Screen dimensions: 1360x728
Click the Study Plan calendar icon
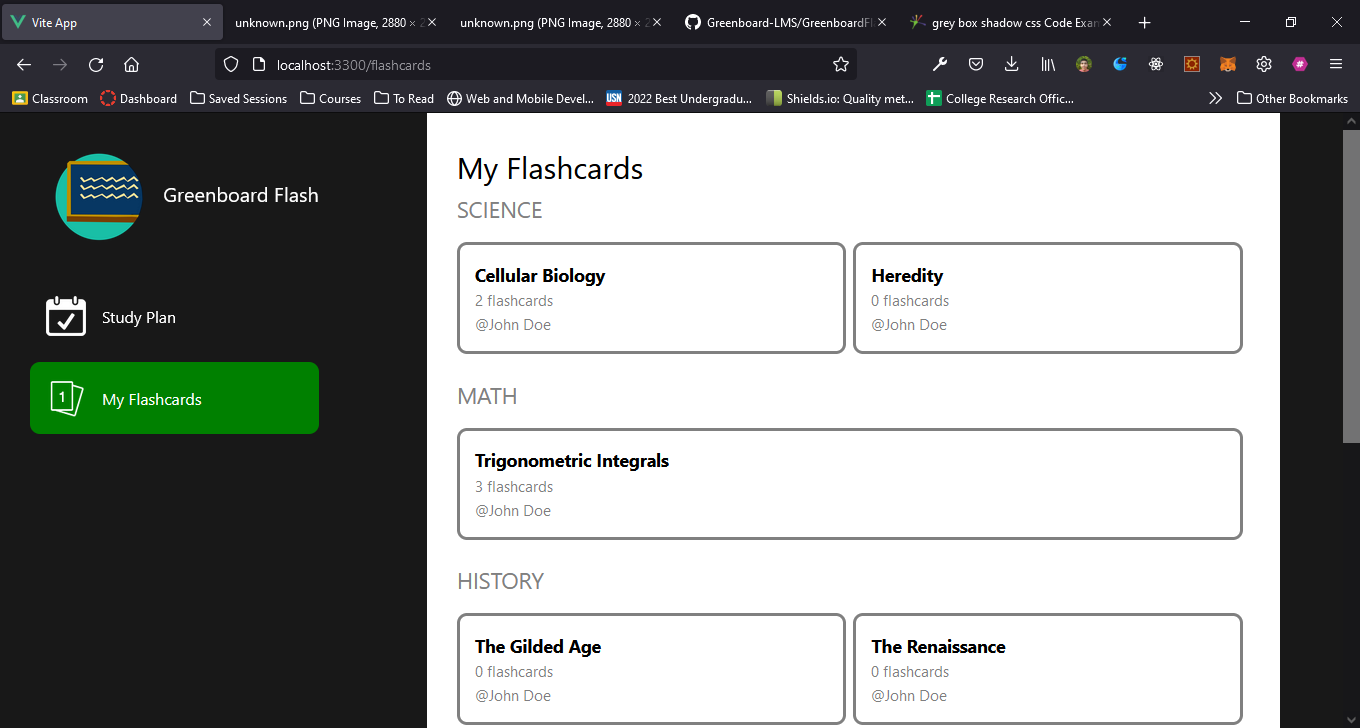pos(66,316)
